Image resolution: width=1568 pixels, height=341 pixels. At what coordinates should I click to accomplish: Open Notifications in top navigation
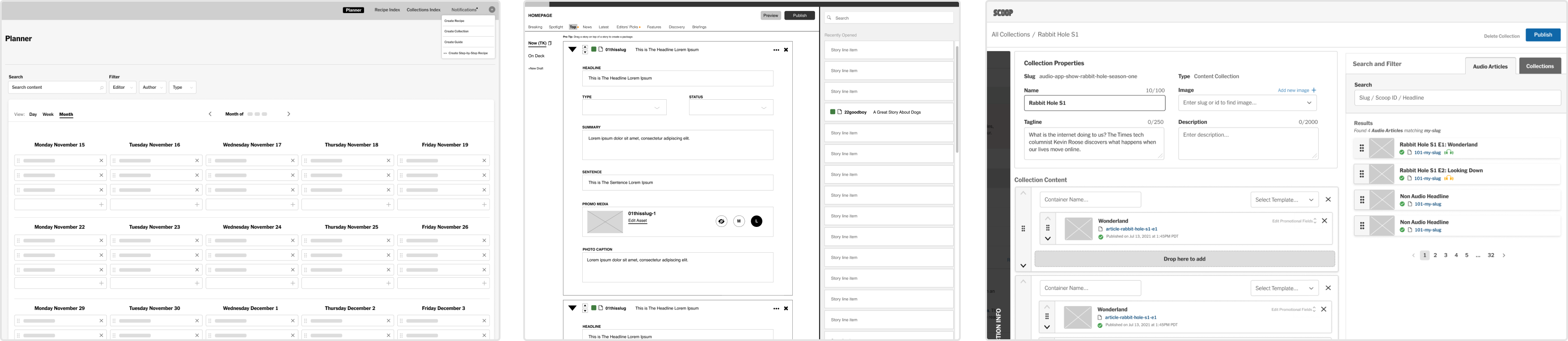click(x=464, y=10)
